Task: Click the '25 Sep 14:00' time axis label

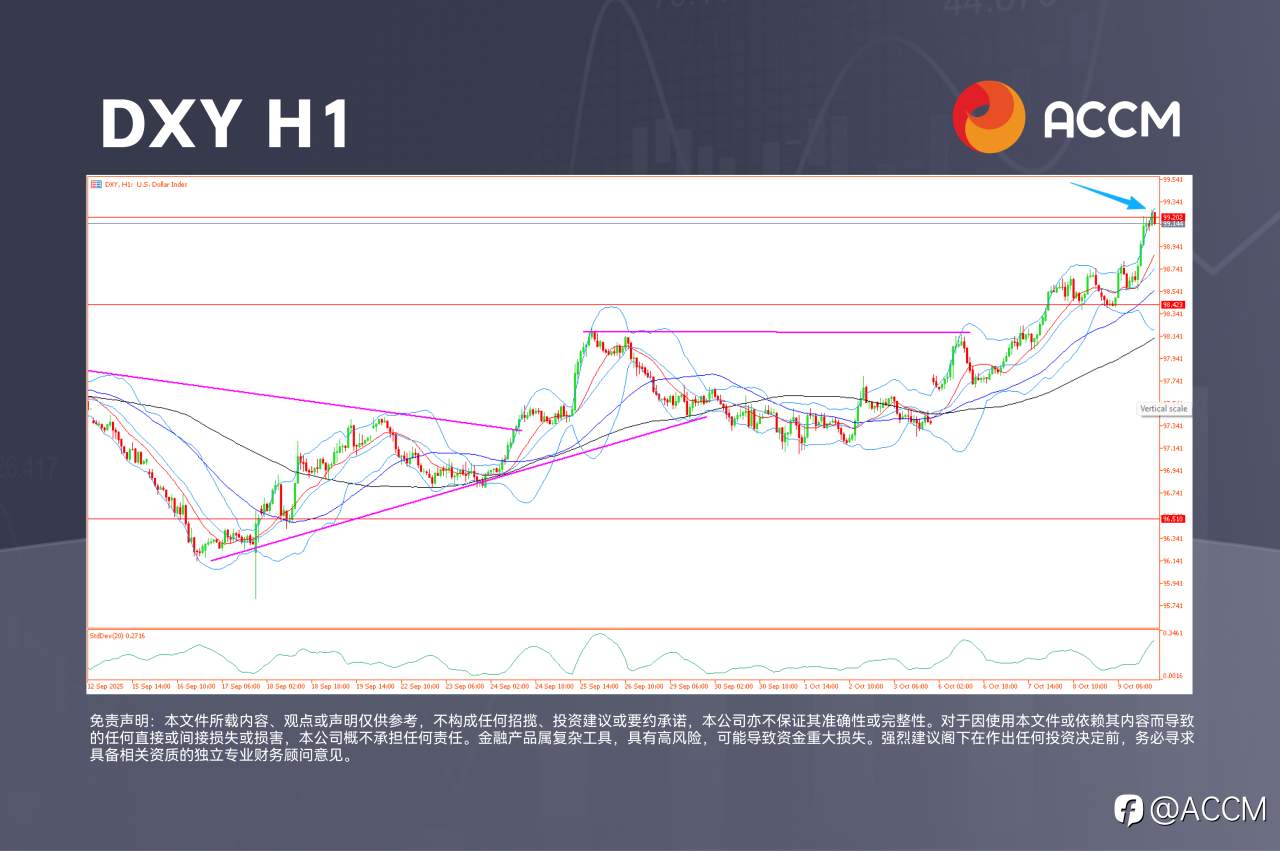Action: tap(598, 687)
